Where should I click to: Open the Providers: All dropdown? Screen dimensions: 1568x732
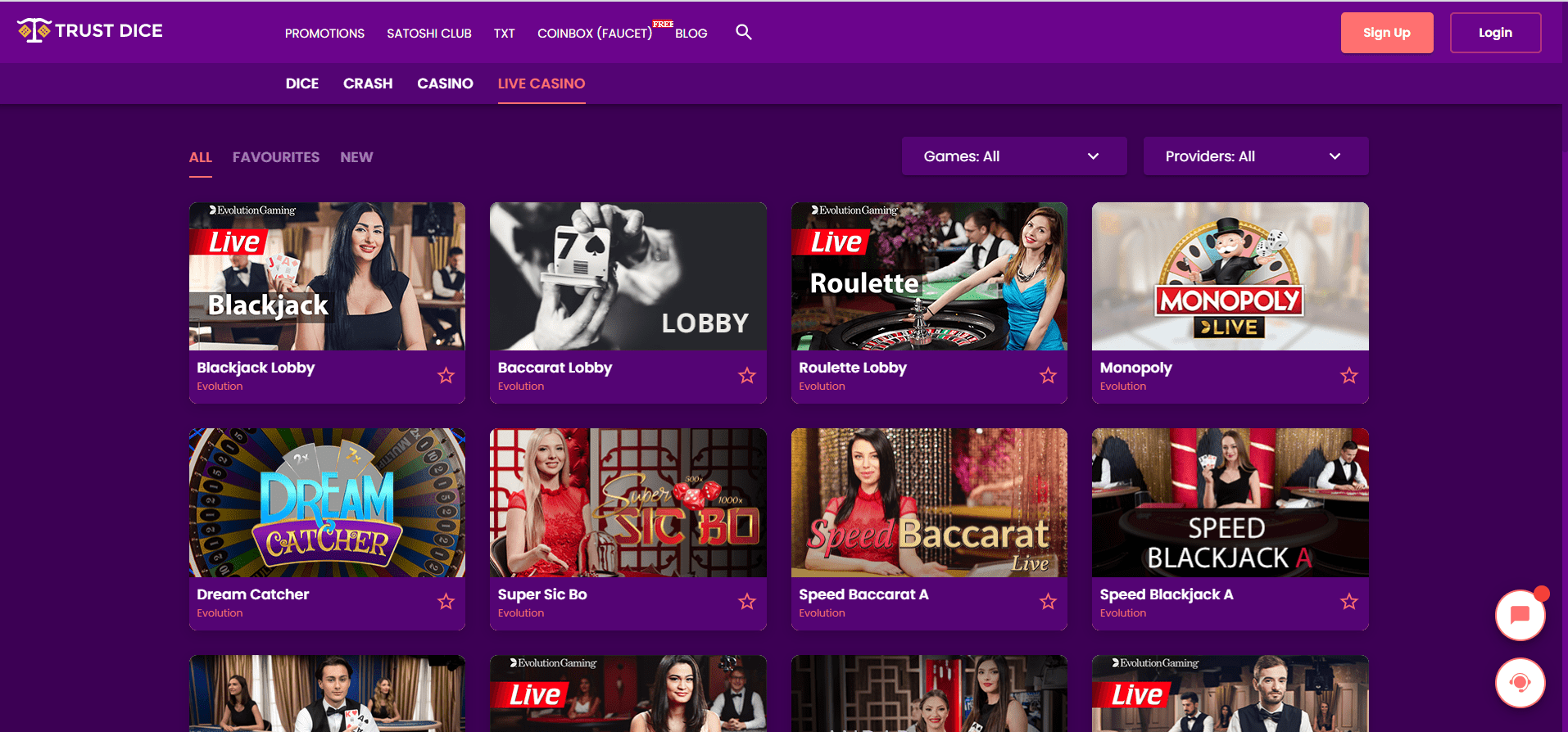click(x=1255, y=156)
